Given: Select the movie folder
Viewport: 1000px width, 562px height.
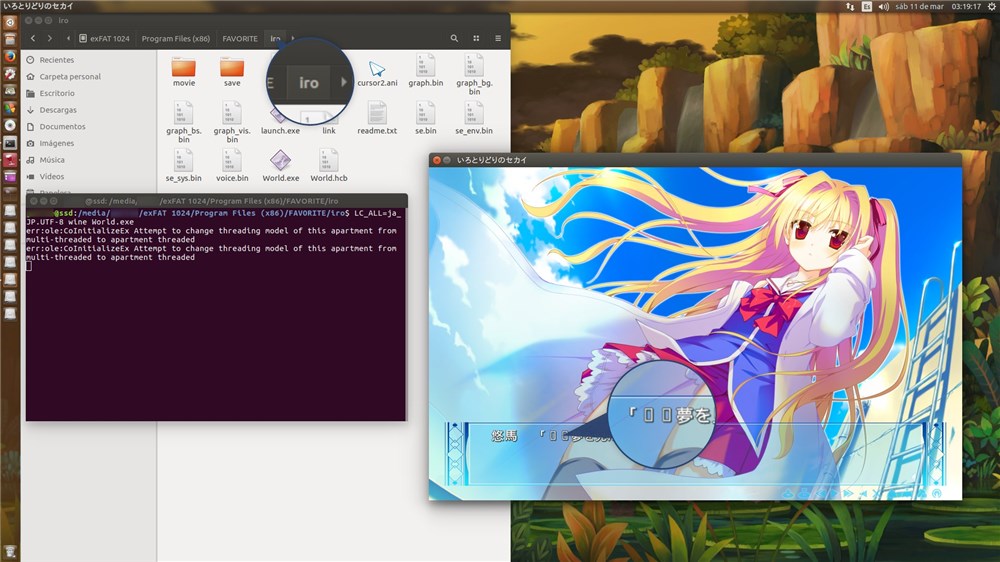Looking at the screenshot, I should pos(184,71).
